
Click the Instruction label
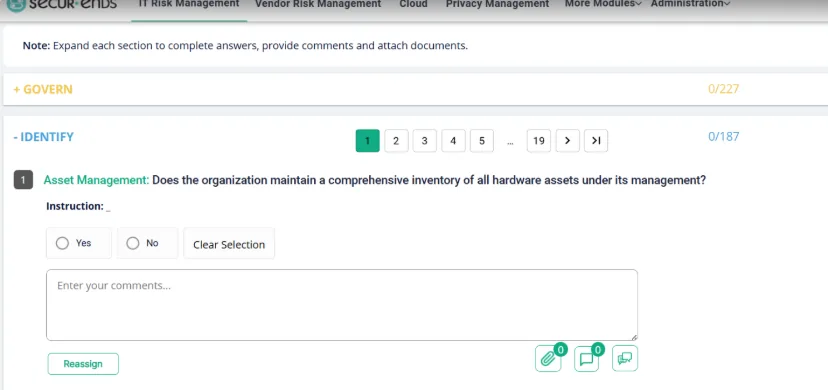pyautogui.click(x=75, y=206)
